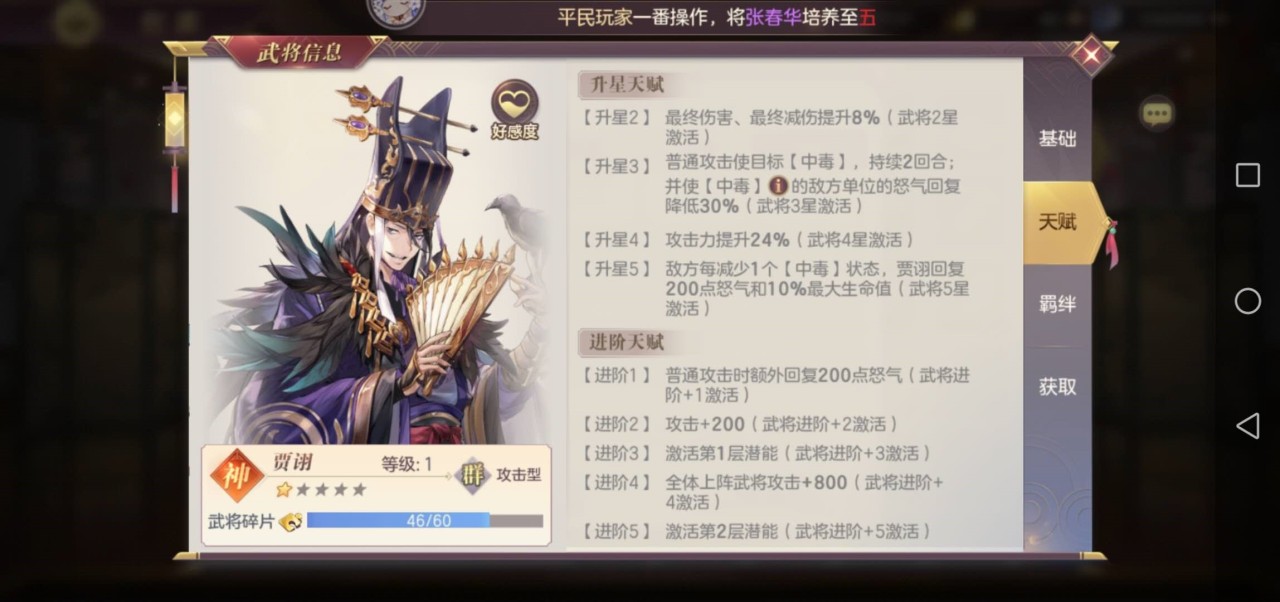The width and height of the screenshot is (1280, 602).
Task: Open the 羁绊 tab
Action: coord(1057,304)
